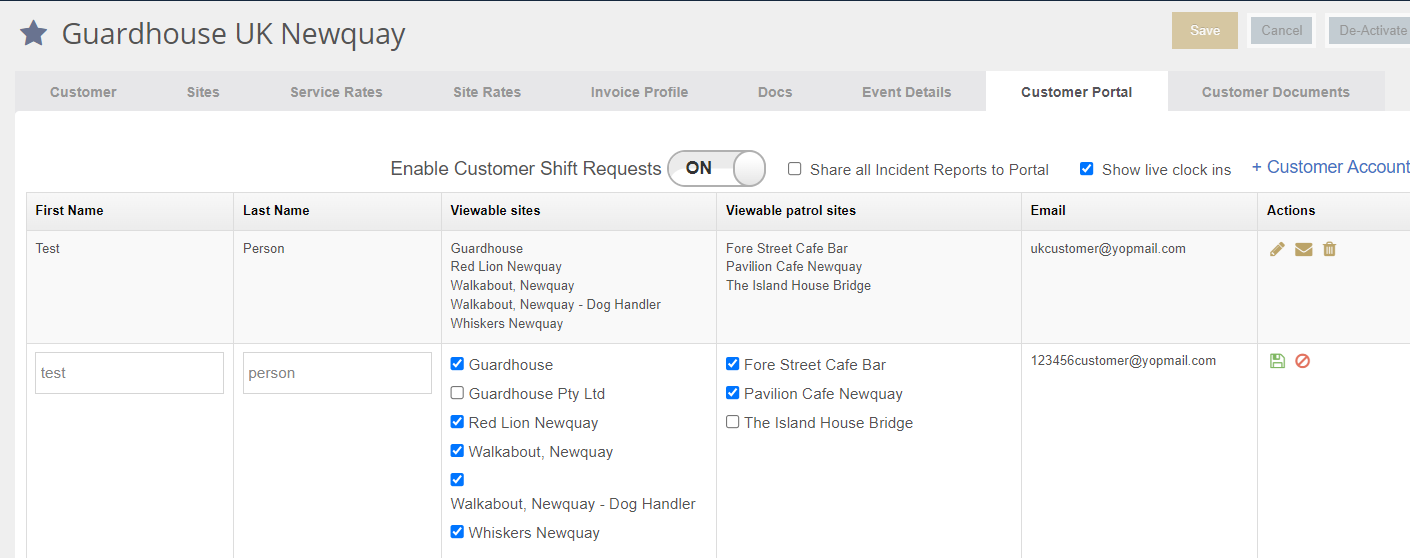
Task: Cancel row editing with the red circle icon
Action: 1302,361
